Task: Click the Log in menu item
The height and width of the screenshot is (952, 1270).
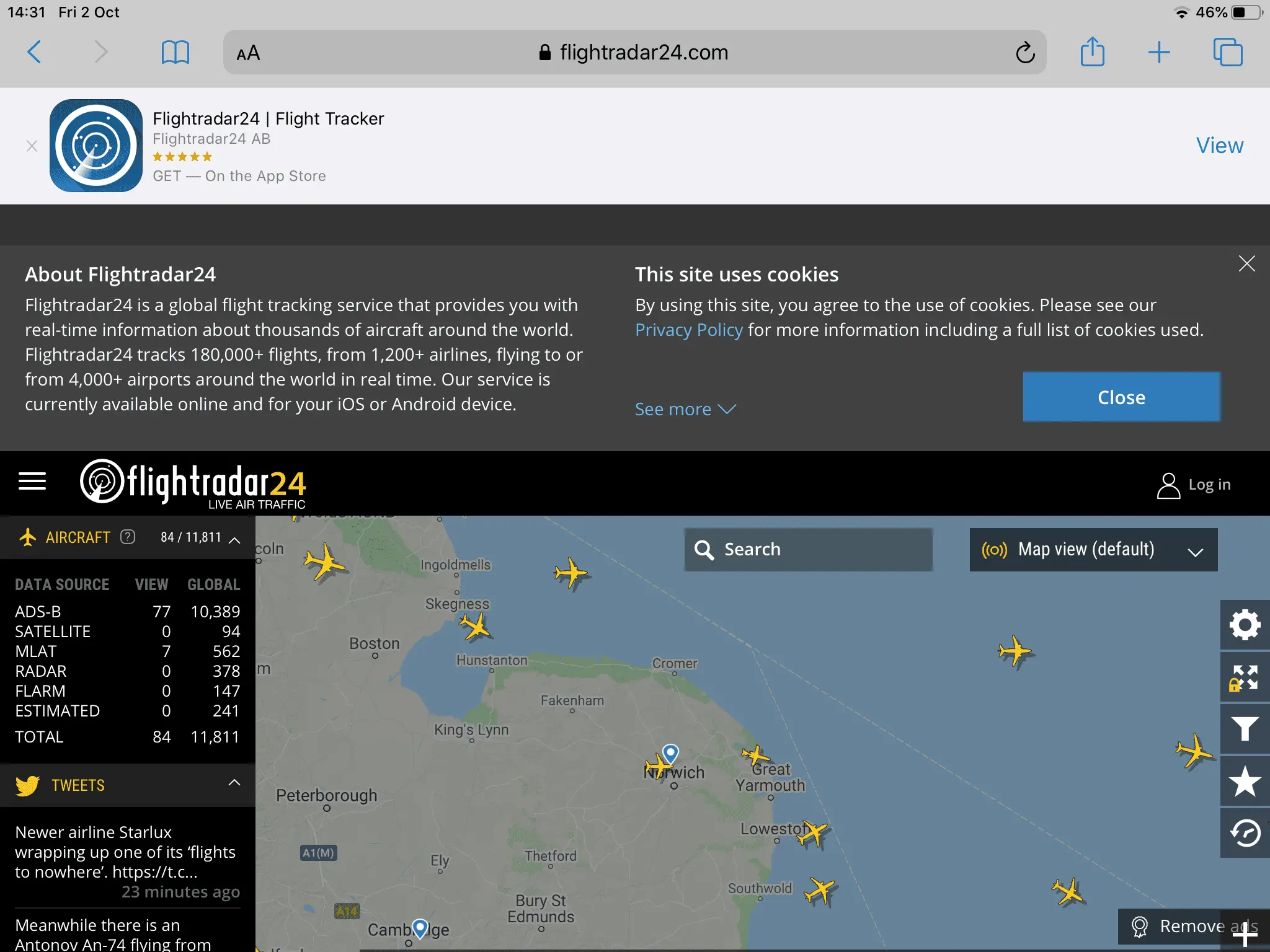Action: click(1194, 485)
